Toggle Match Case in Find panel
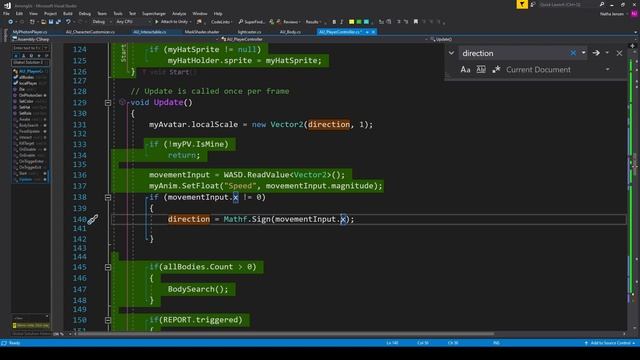 coord(465,69)
